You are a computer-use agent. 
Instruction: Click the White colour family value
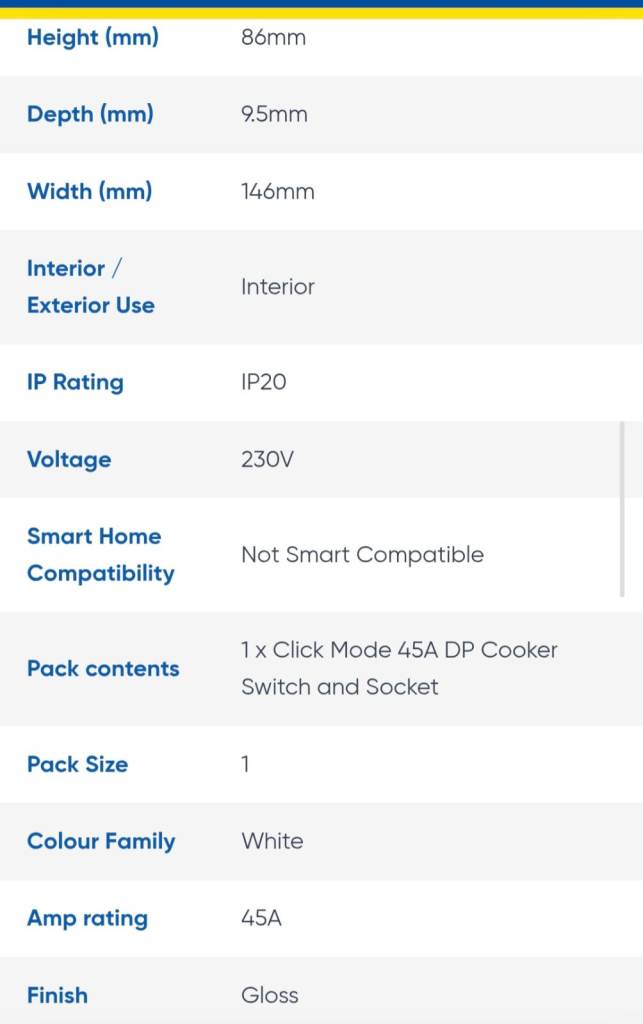click(x=272, y=840)
